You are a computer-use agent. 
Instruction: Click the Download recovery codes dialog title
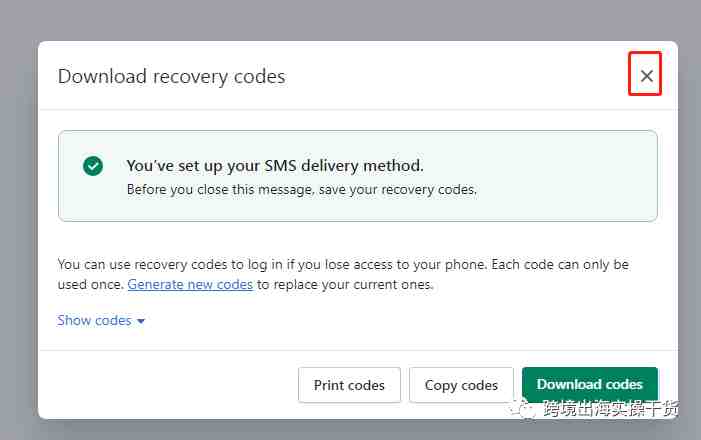pos(172,76)
